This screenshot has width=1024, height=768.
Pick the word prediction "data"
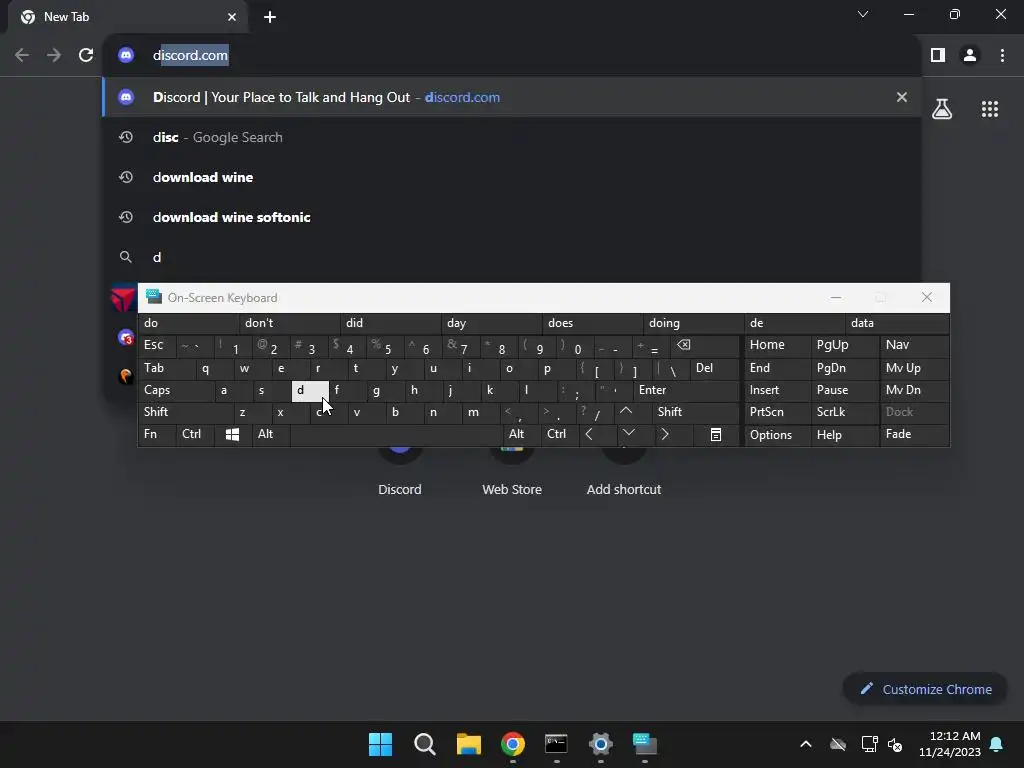click(x=897, y=323)
